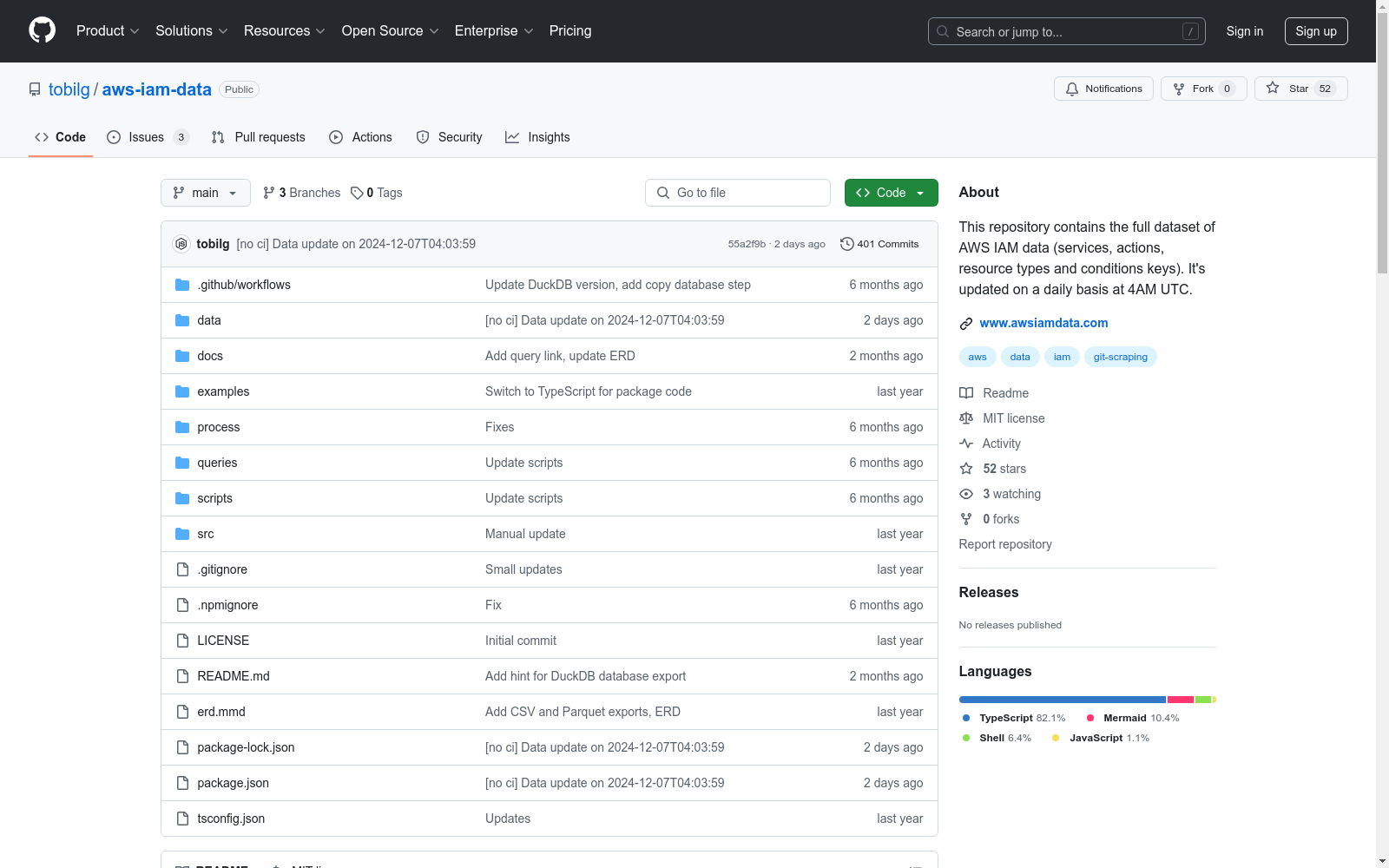Open the Open Source dropdown
The image size is (1389, 868).
(391, 30)
